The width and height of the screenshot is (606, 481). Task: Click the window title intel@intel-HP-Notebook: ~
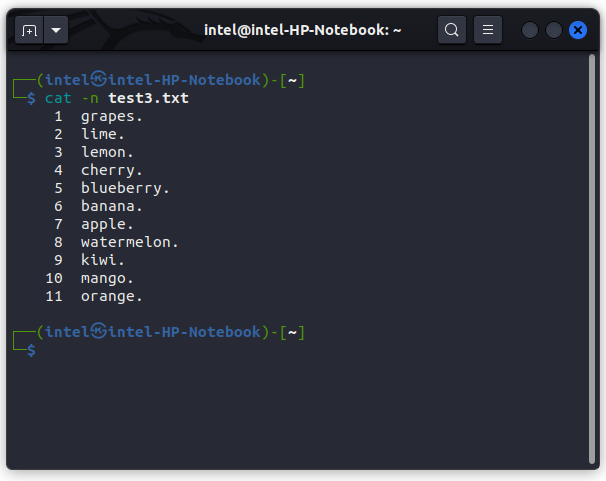pos(303,30)
